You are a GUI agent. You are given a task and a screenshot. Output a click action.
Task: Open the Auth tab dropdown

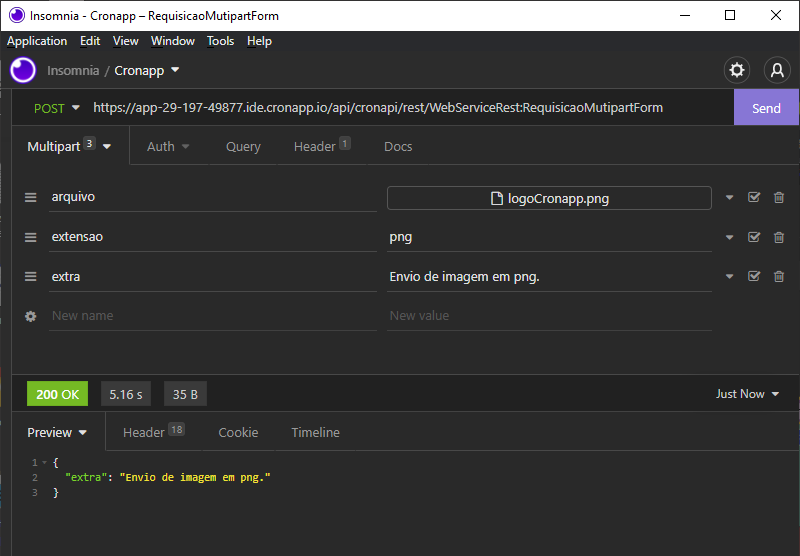pos(168,146)
